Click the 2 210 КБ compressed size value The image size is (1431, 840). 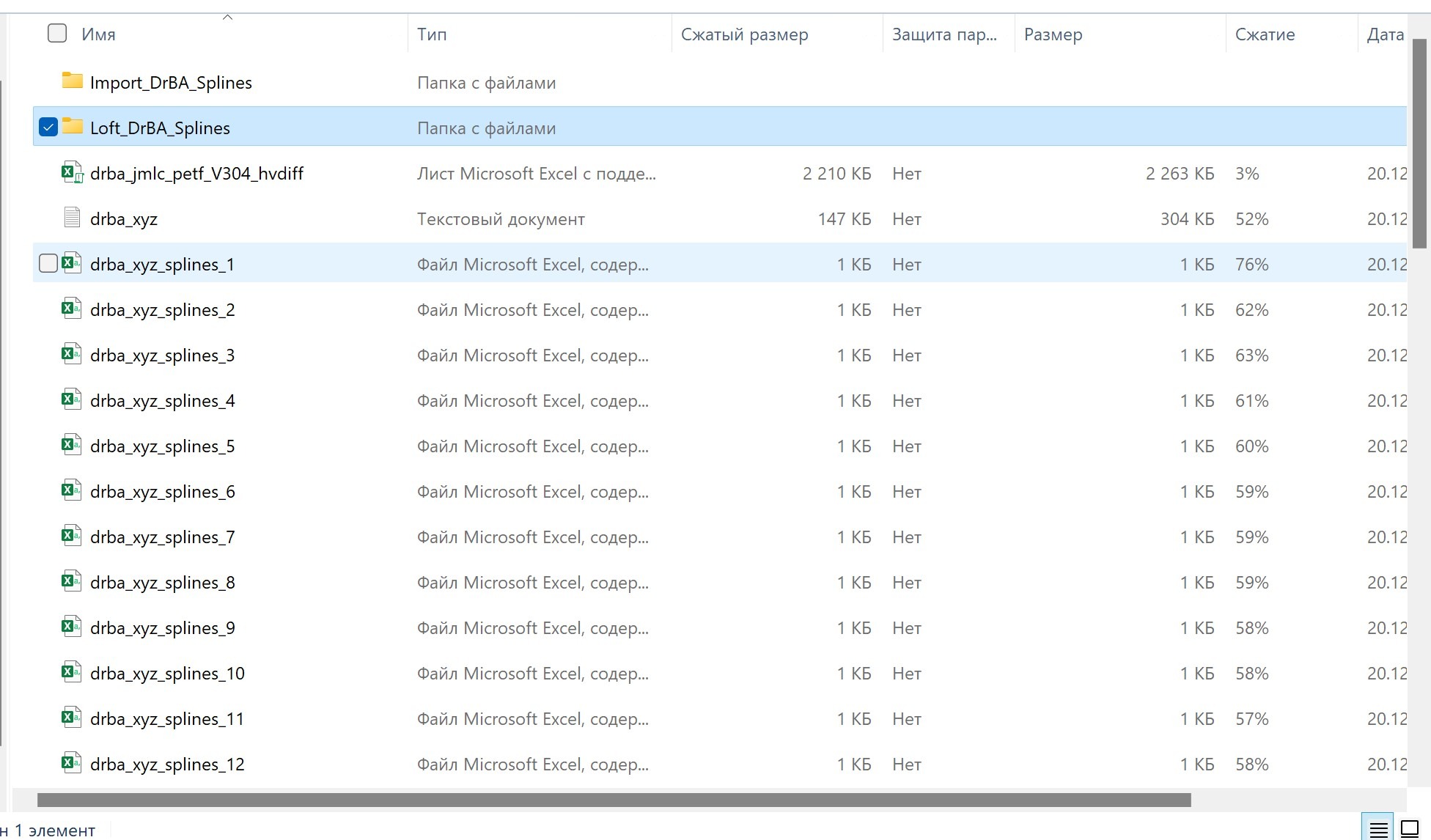pyautogui.click(x=836, y=174)
